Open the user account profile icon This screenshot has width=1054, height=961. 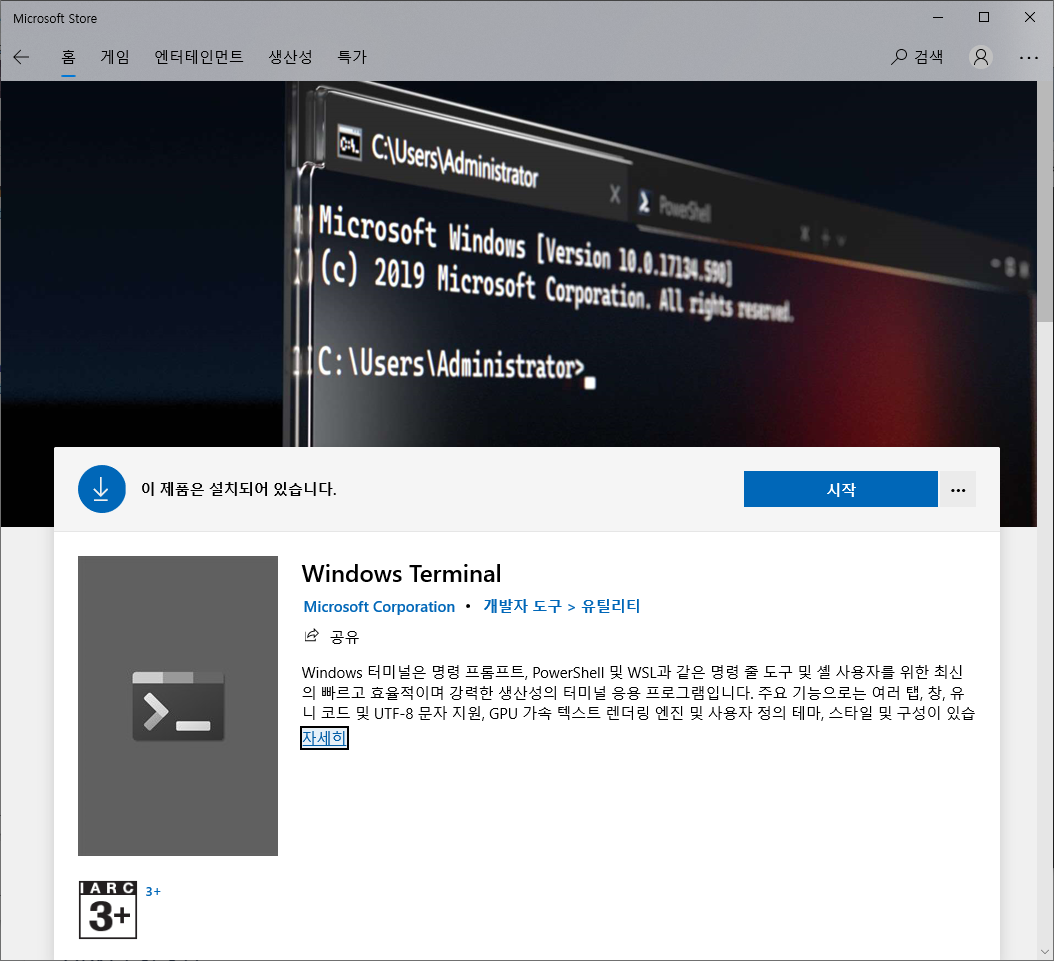tap(981, 57)
